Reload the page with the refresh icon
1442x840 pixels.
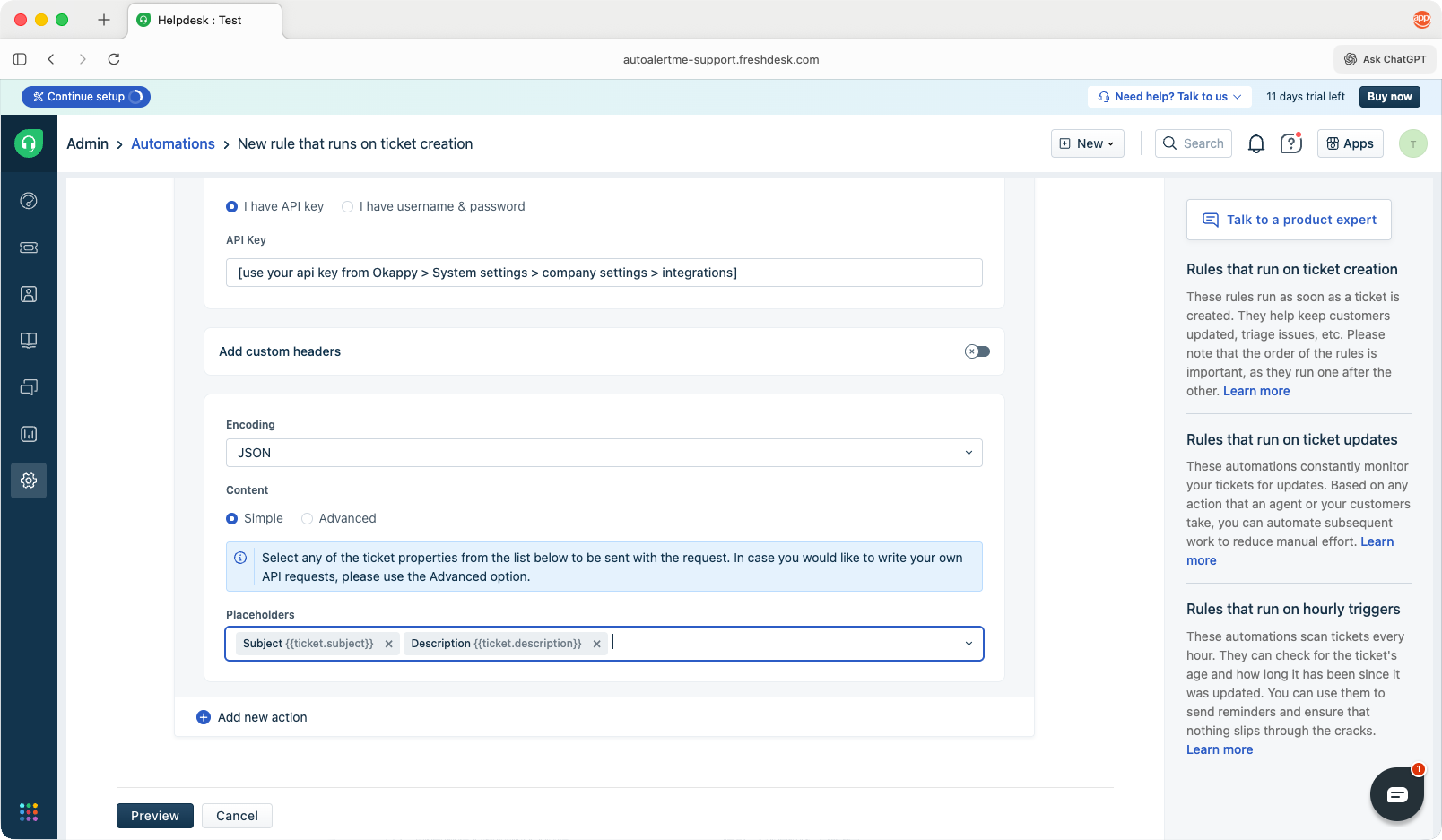tap(114, 59)
